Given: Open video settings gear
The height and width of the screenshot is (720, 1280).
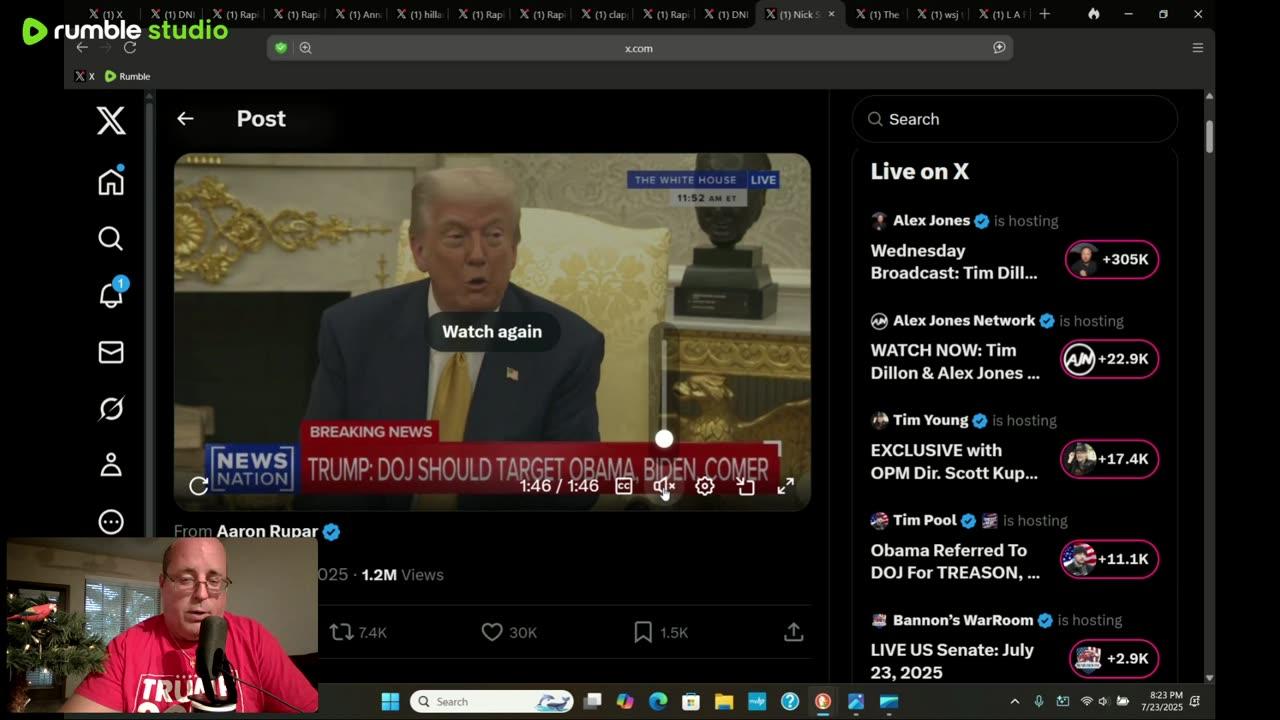Looking at the screenshot, I should (x=705, y=486).
